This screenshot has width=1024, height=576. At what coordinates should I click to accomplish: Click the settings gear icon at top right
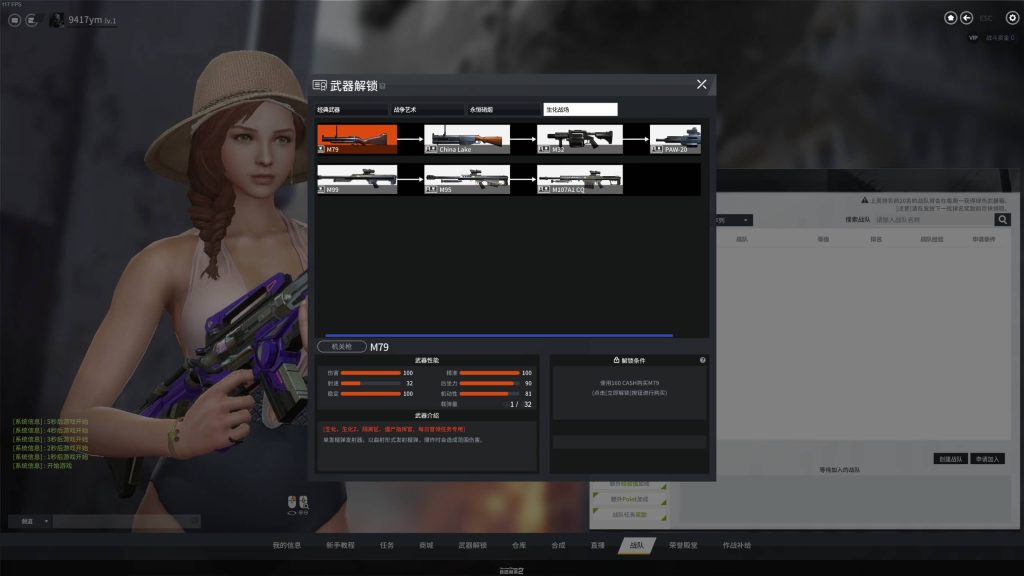click(x=1011, y=18)
